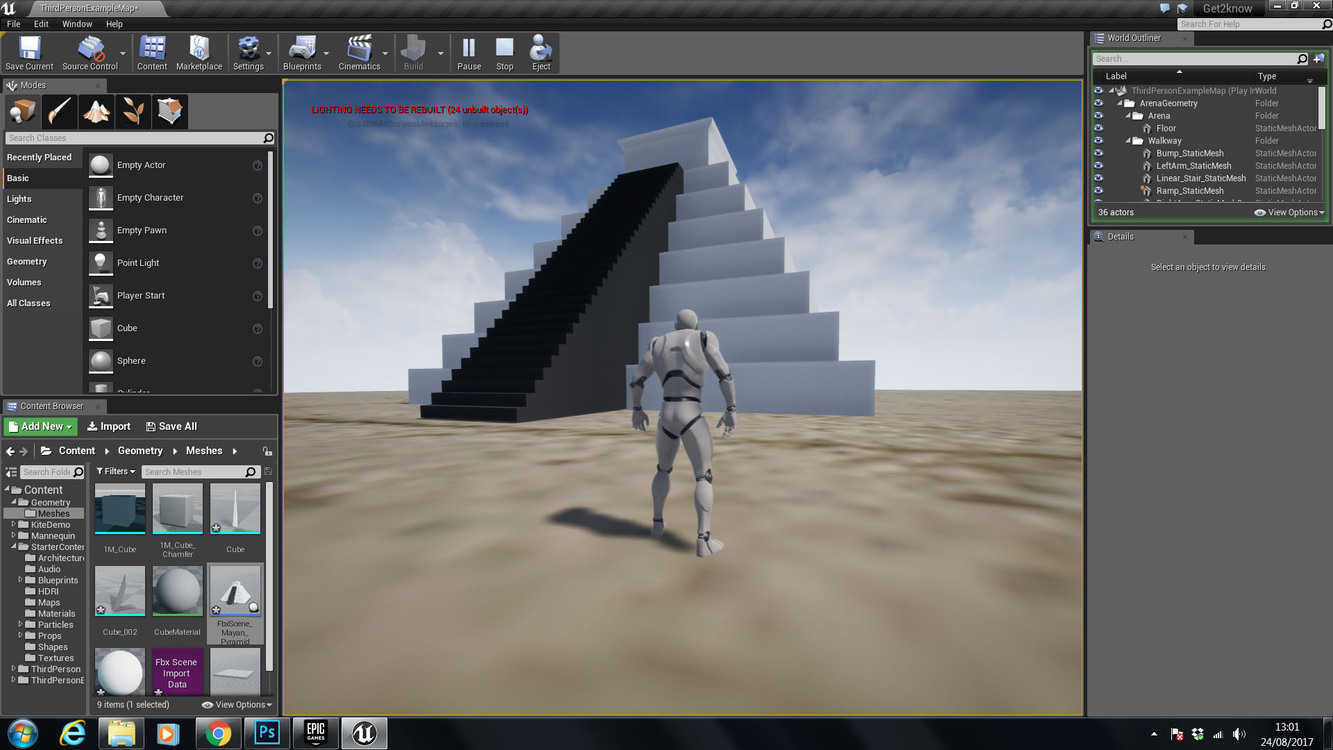The width and height of the screenshot is (1333, 750).
Task: Expand the Add New dropdown
Action: (40, 426)
